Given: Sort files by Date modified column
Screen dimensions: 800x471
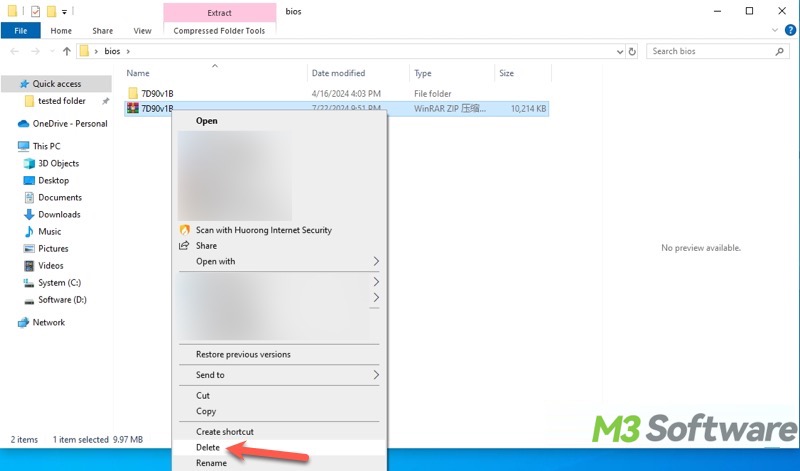Looking at the screenshot, I should 338,73.
